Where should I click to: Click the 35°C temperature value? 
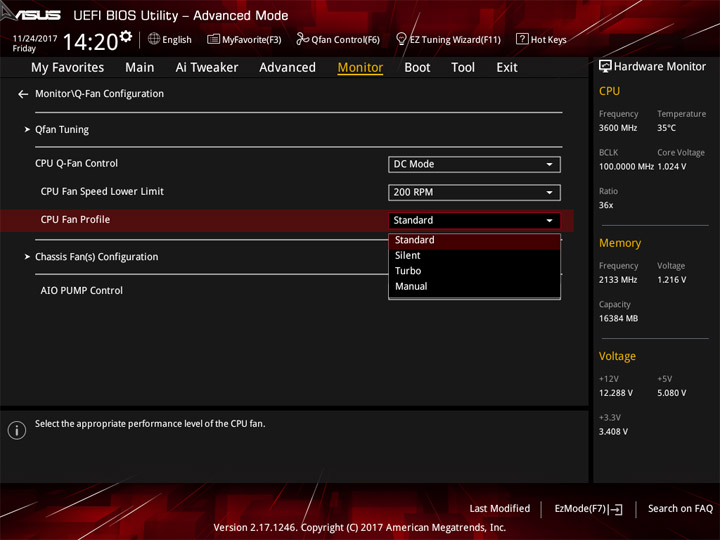click(x=666, y=128)
